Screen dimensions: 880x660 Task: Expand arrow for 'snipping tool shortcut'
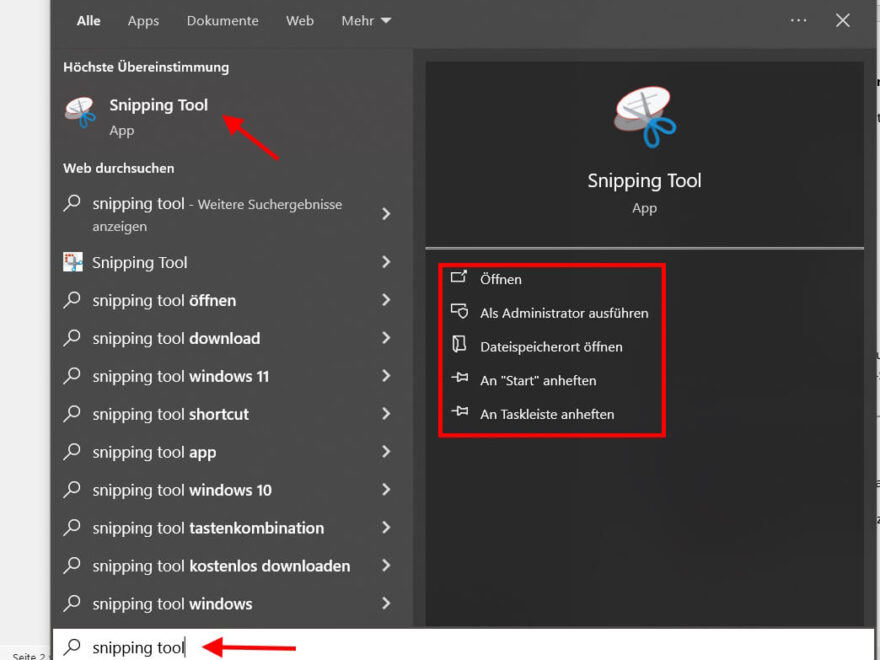(x=386, y=414)
